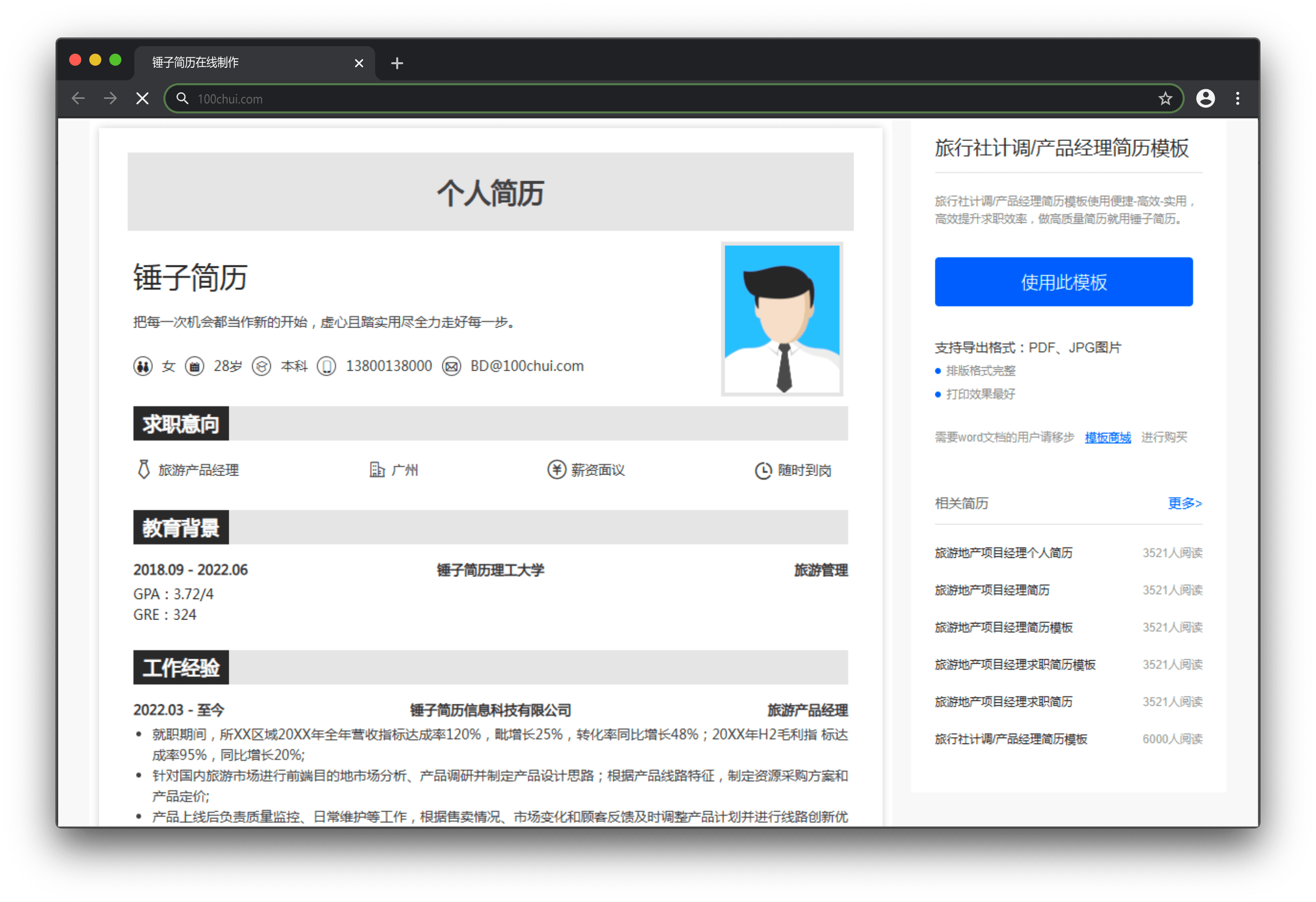Stop page loading with the X button
The image size is (1316, 902).
pyautogui.click(x=143, y=99)
